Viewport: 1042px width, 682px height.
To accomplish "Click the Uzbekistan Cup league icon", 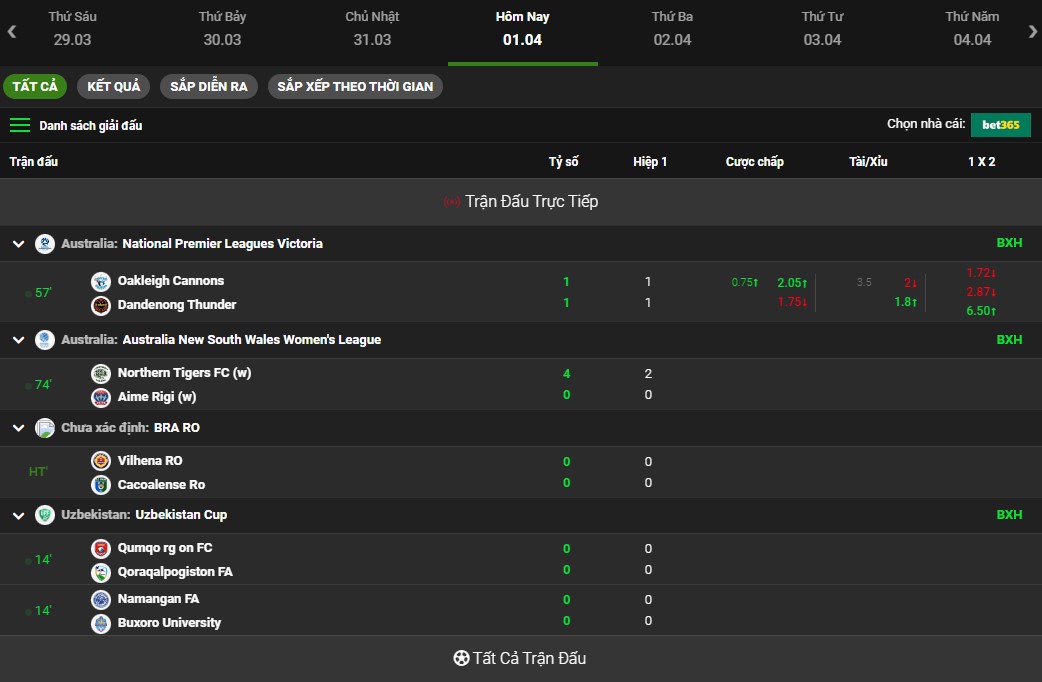I will coord(45,515).
